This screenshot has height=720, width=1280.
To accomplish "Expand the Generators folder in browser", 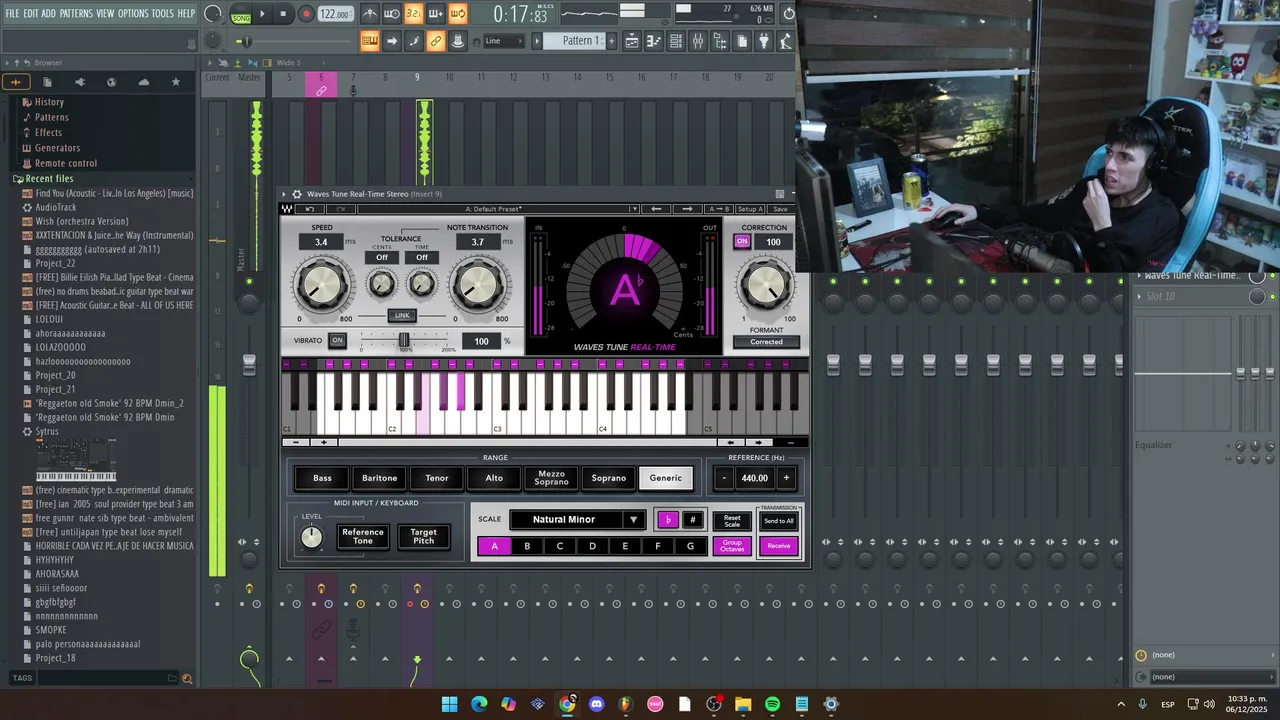I will pyautogui.click(x=57, y=148).
